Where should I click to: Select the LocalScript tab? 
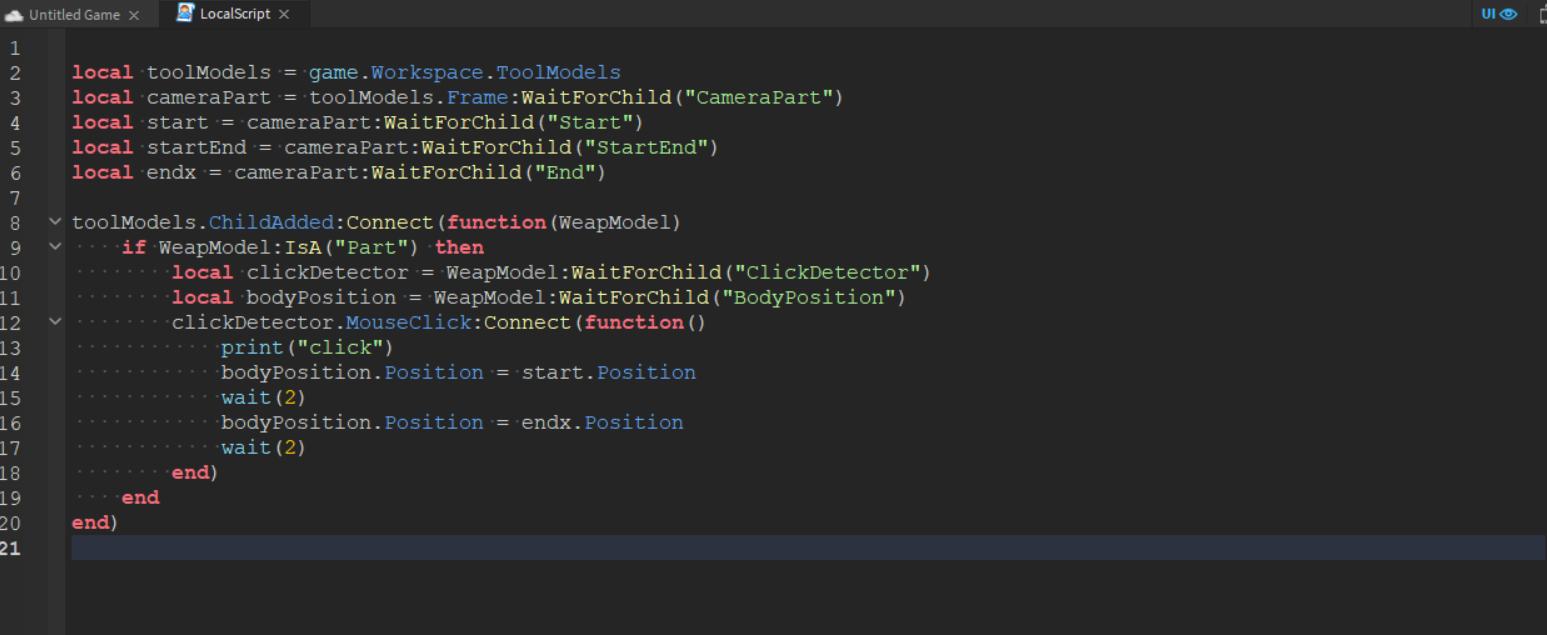click(235, 14)
